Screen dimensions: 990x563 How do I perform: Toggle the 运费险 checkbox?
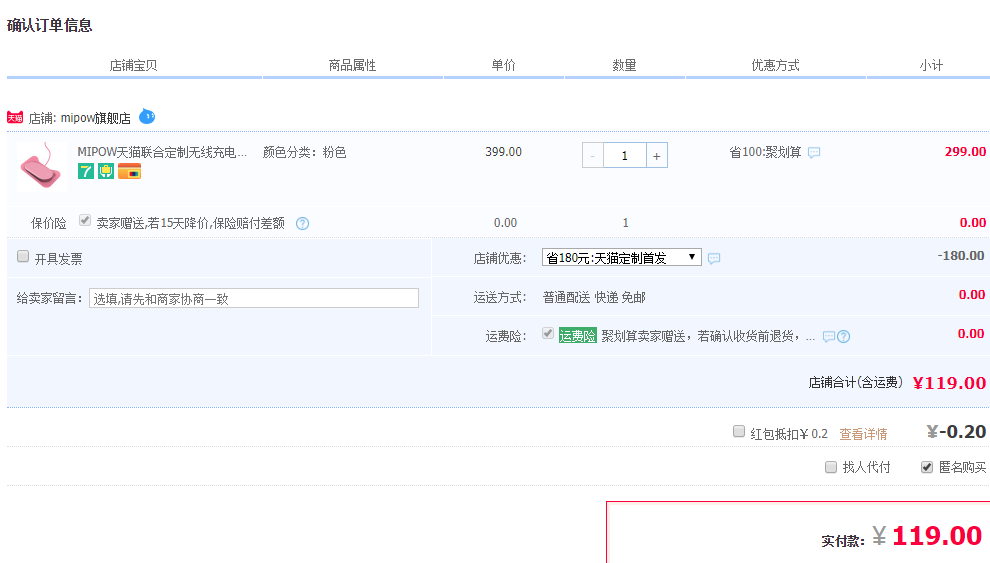(548, 333)
